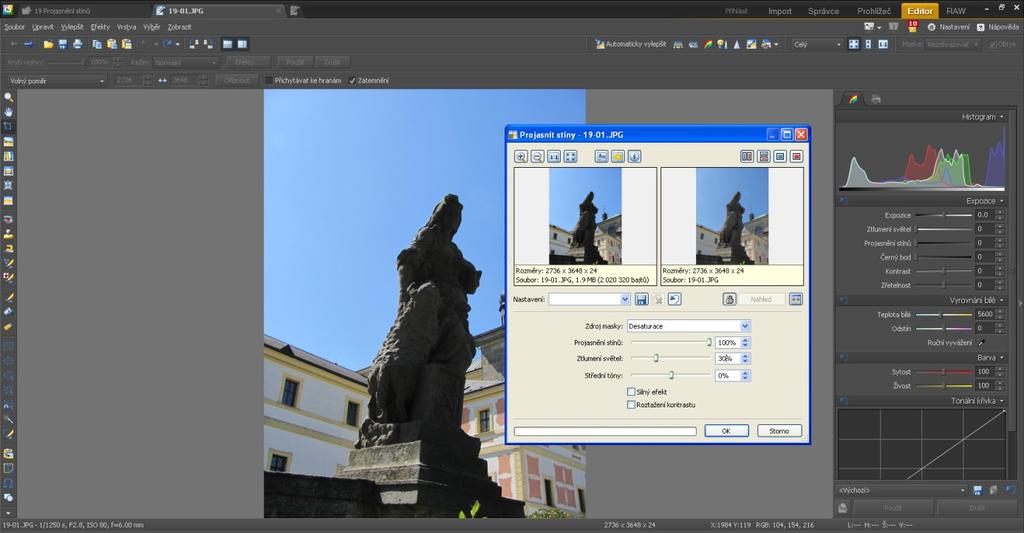The height and width of the screenshot is (533, 1024).
Task: Switch to the Správce tab
Action: pos(824,11)
